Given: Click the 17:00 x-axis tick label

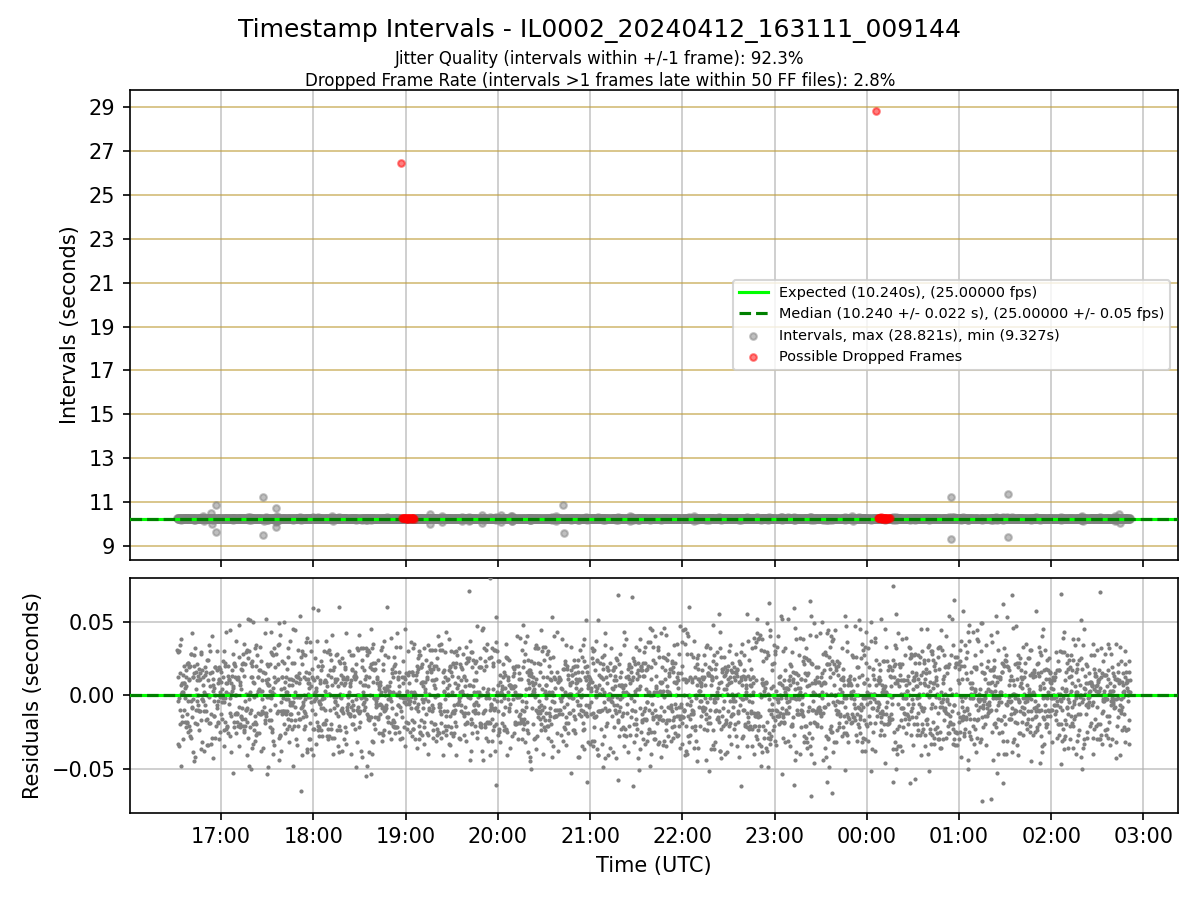Looking at the screenshot, I should click(221, 836).
